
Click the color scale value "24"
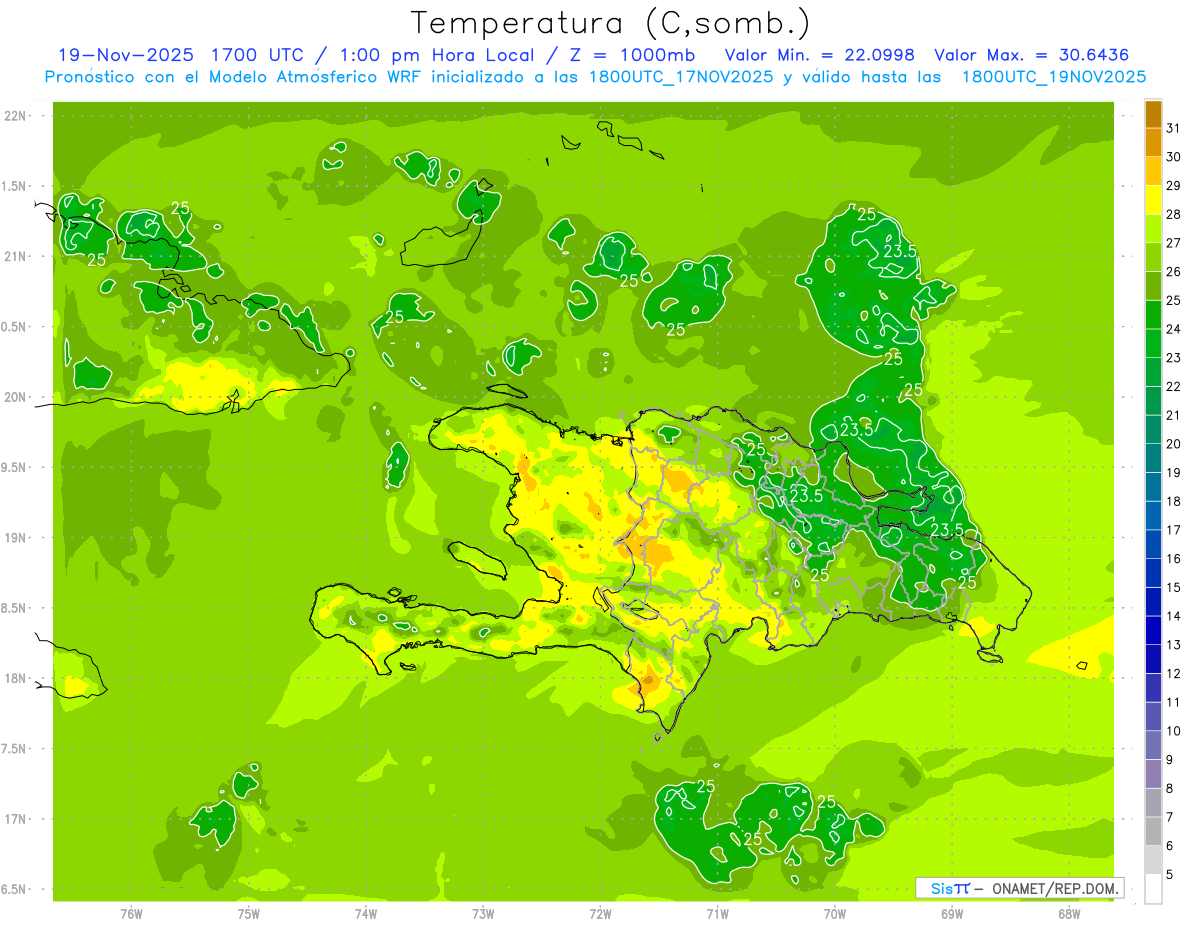tap(1173, 328)
